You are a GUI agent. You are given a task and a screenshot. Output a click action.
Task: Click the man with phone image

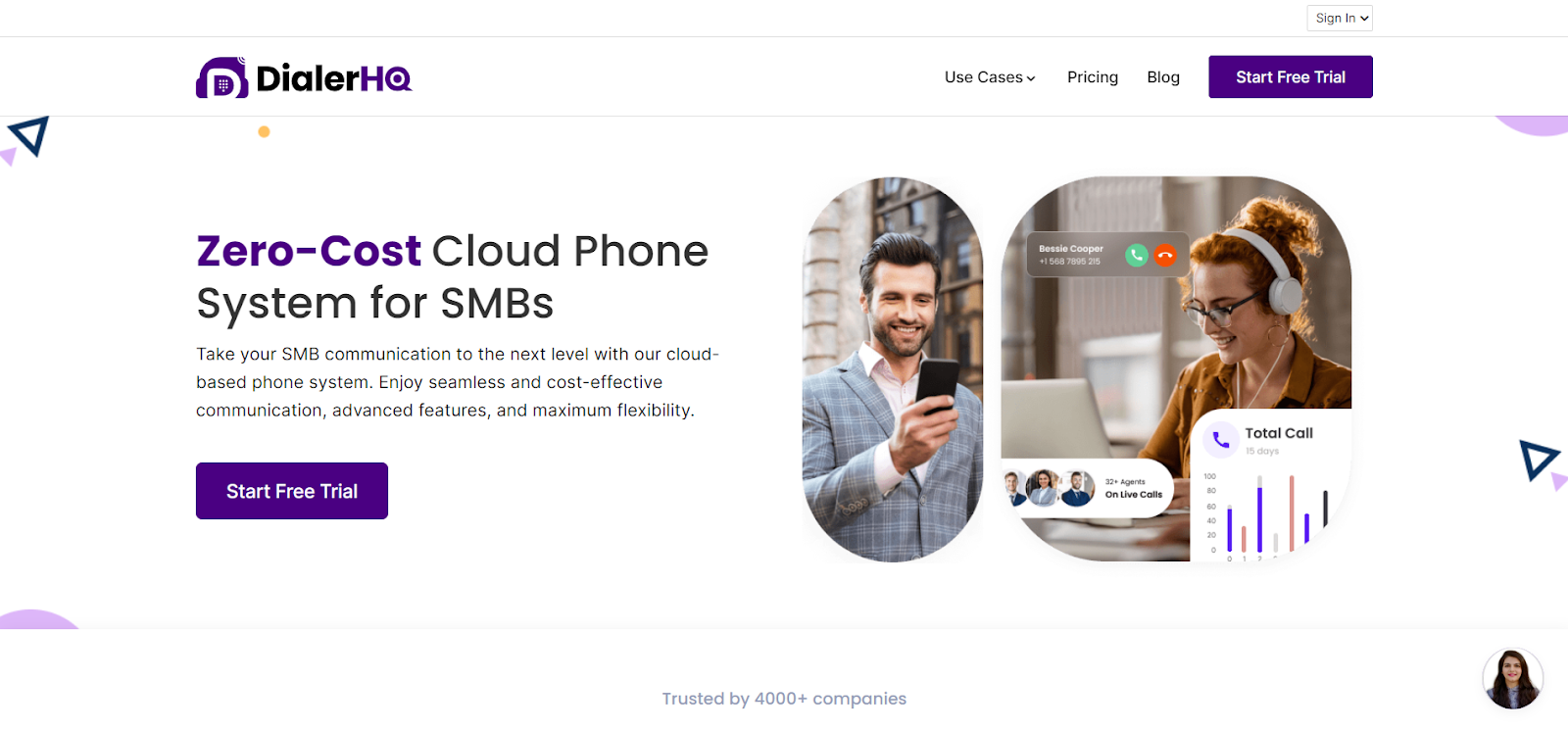(x=893, y=369)
